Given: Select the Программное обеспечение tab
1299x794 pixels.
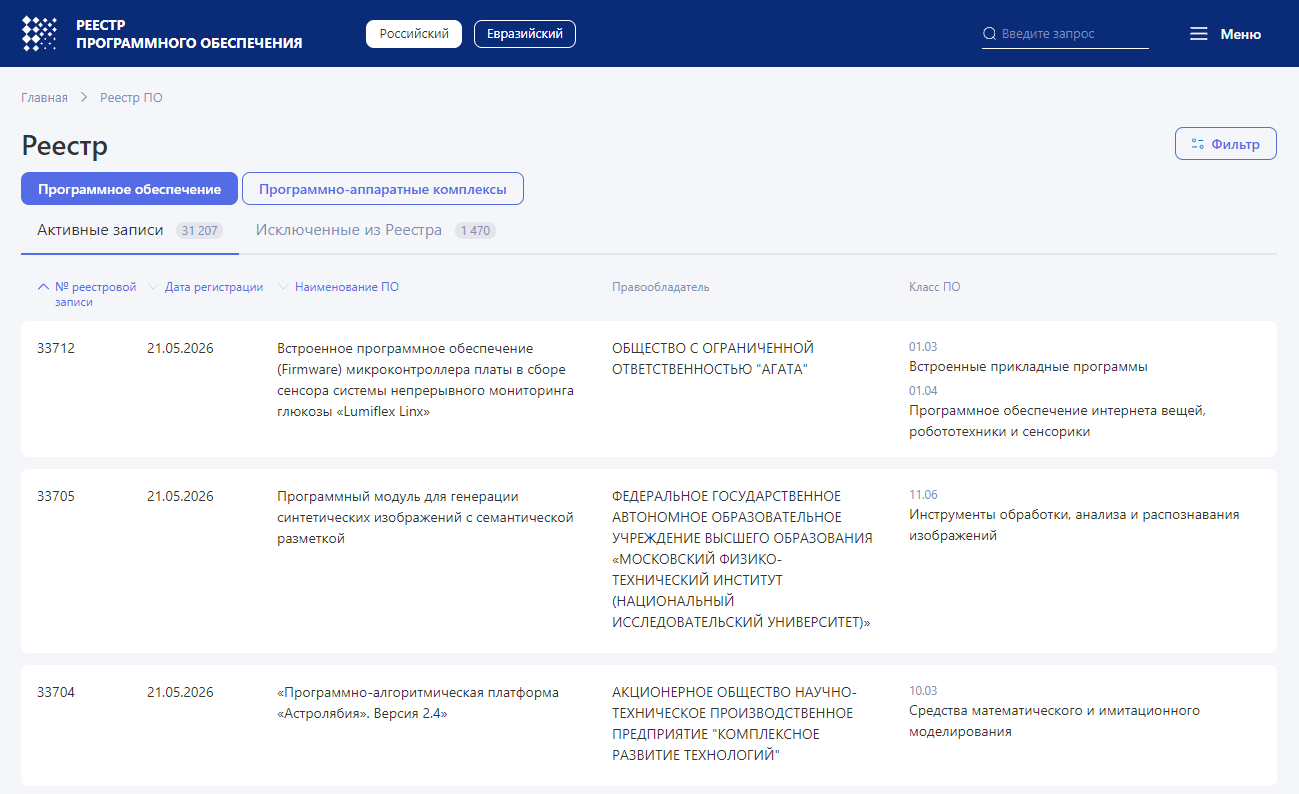Looking at the screenshot, I should (129, 189).
